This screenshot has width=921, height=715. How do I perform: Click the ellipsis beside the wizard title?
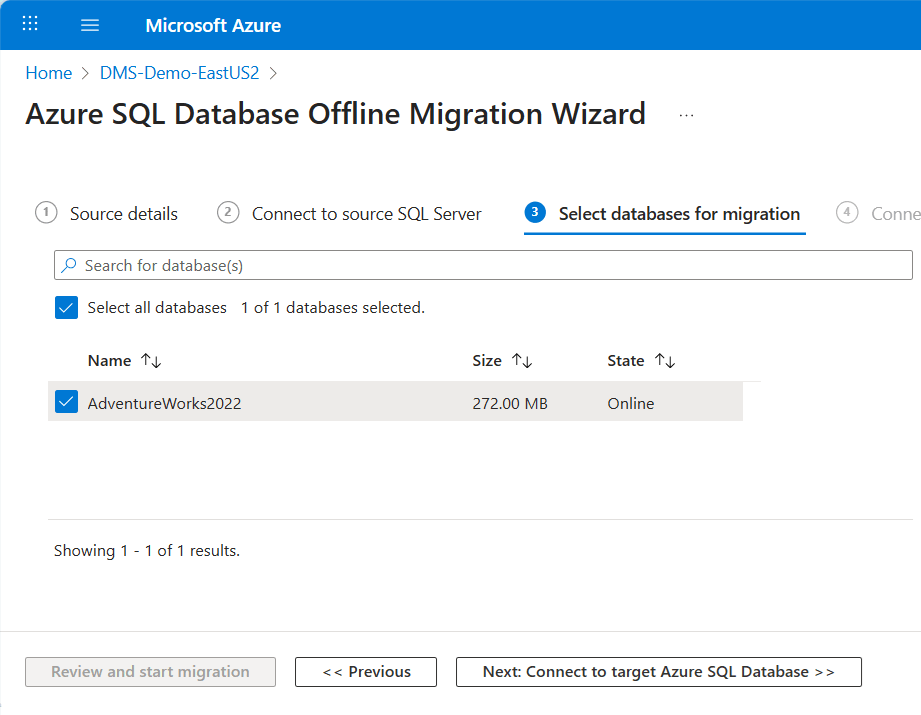coord(686,114)
